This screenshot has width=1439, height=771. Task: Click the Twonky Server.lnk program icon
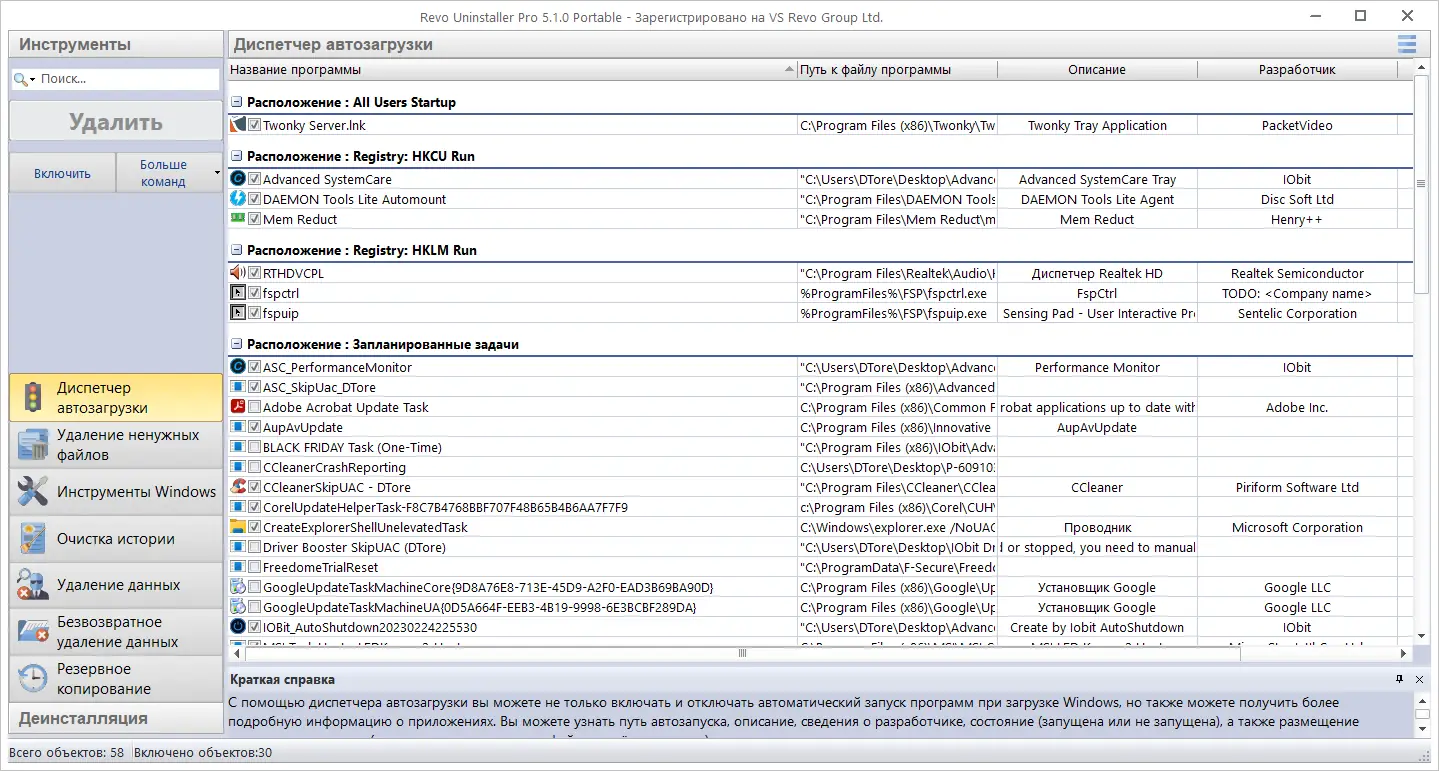(238, 126)
